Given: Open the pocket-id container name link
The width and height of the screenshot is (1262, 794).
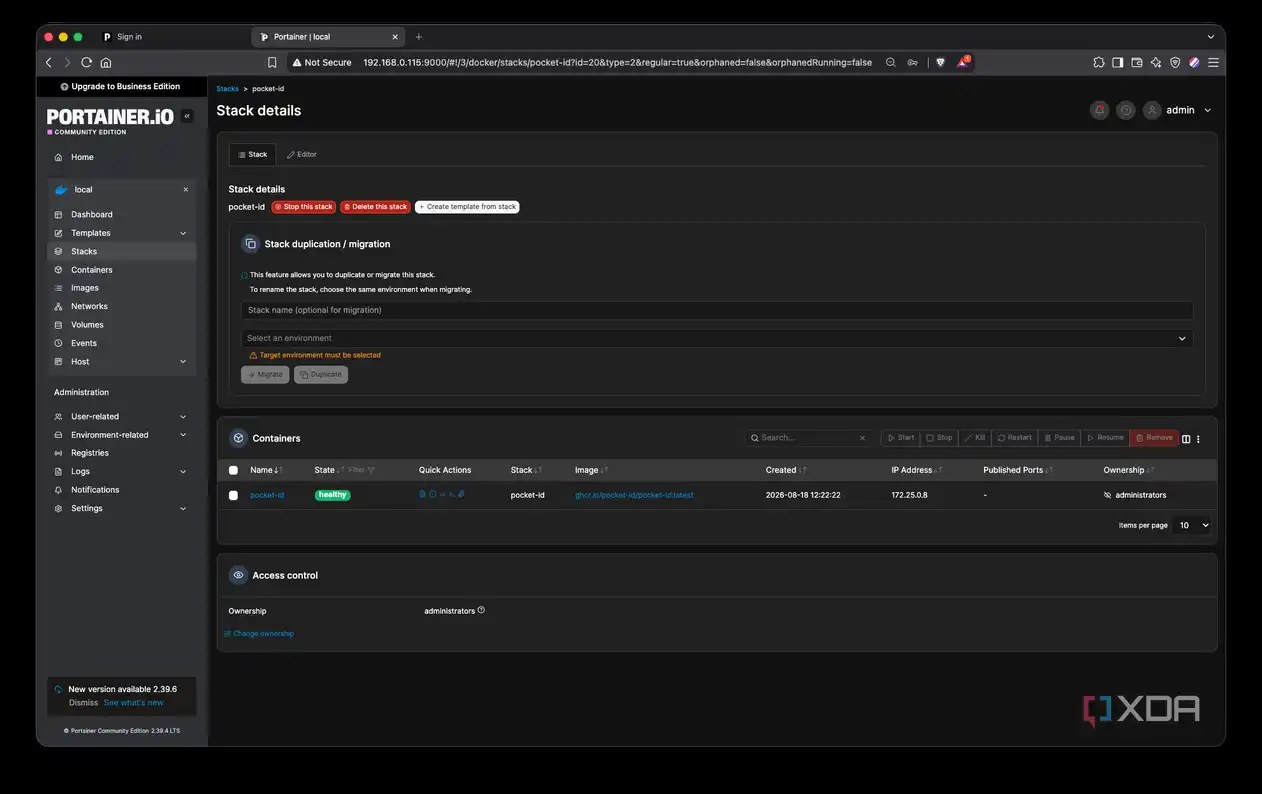Looking at the screenshot, I should [x=267, y=495].
